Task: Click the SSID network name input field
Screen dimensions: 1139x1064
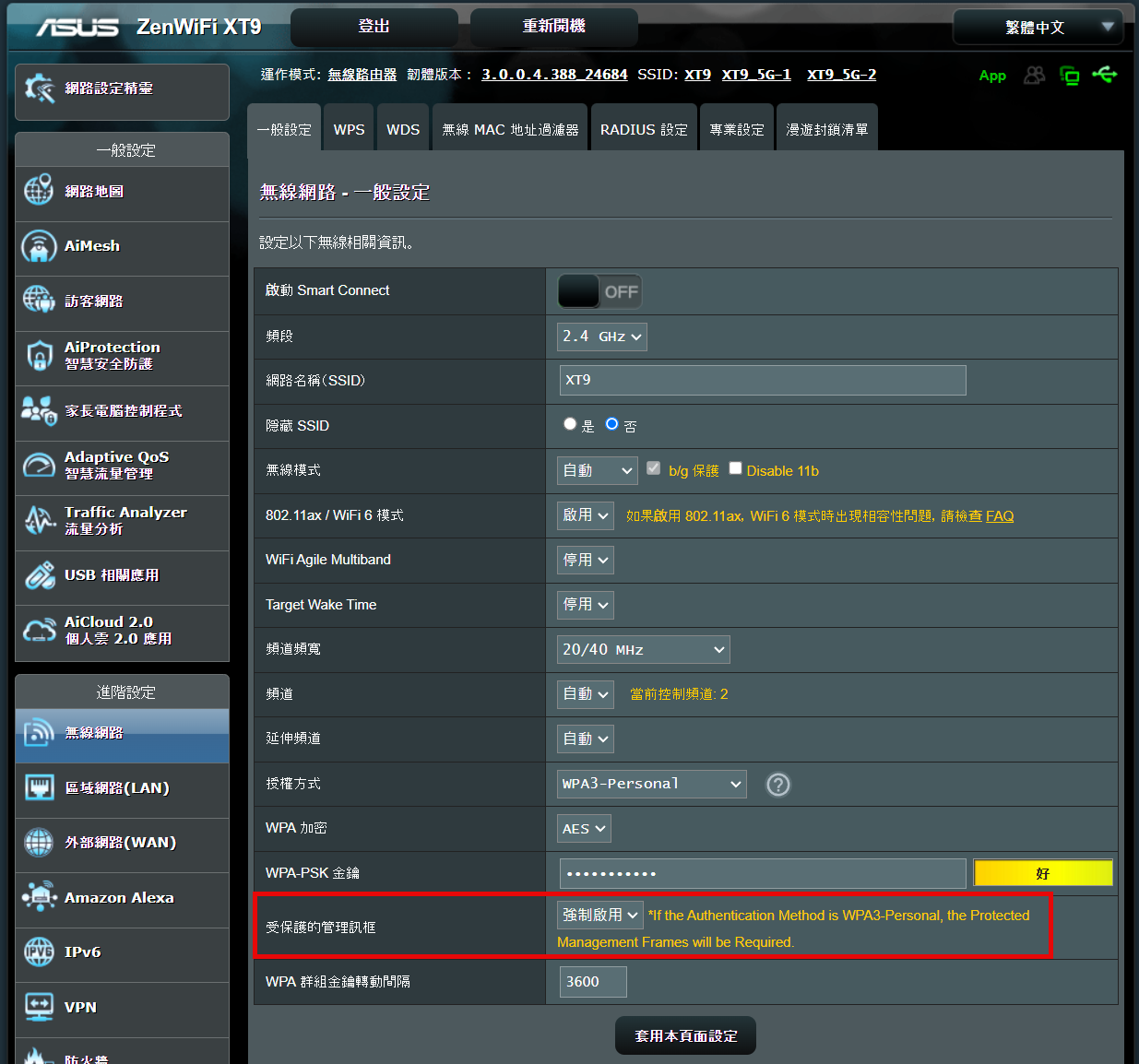Action: 762,380
